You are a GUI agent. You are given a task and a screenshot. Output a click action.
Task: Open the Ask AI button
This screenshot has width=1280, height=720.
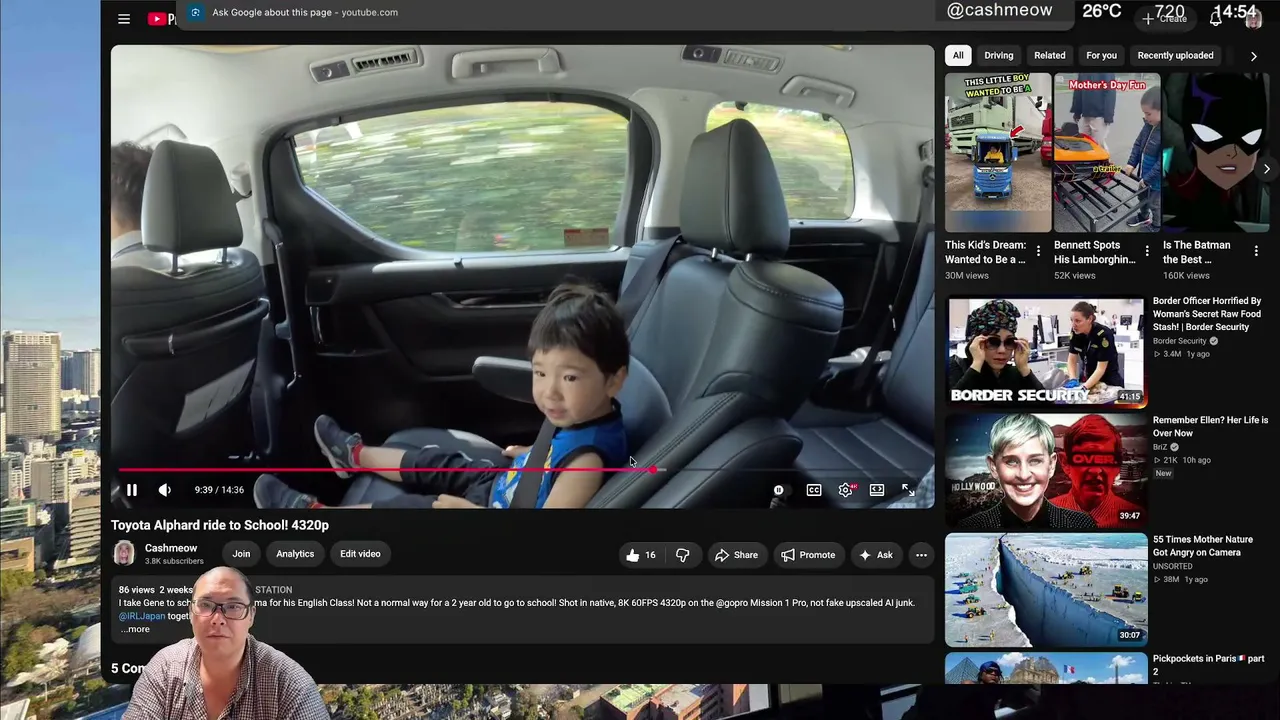[x=875, y=555]
